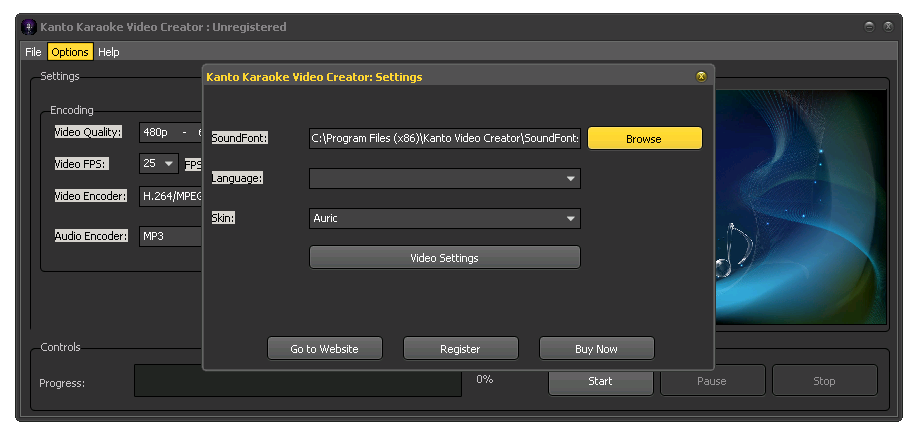This screenshot has width=924, height=444.
Task: Minimize the Kanto Karaoke main window
Action: (x=869, y=27)
